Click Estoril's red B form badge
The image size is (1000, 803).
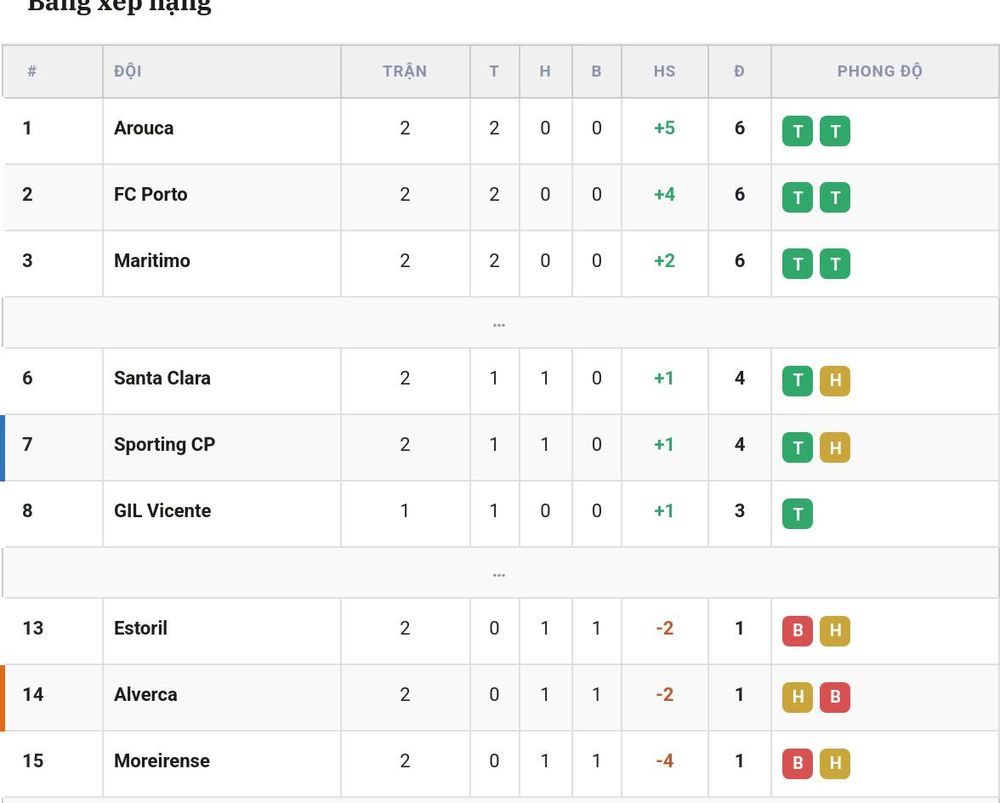(797, 631)
